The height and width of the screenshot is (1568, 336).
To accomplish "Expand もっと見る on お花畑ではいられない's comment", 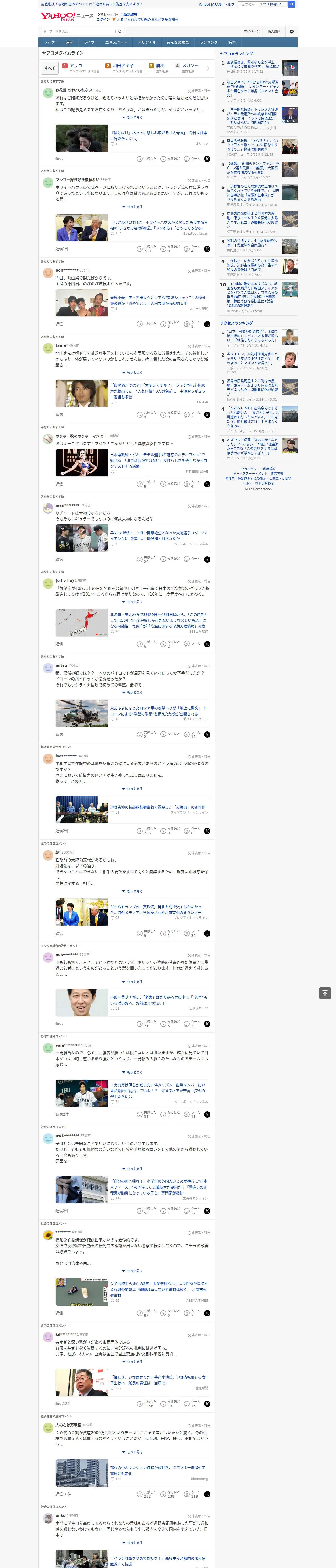I will (x=132, y=118).
